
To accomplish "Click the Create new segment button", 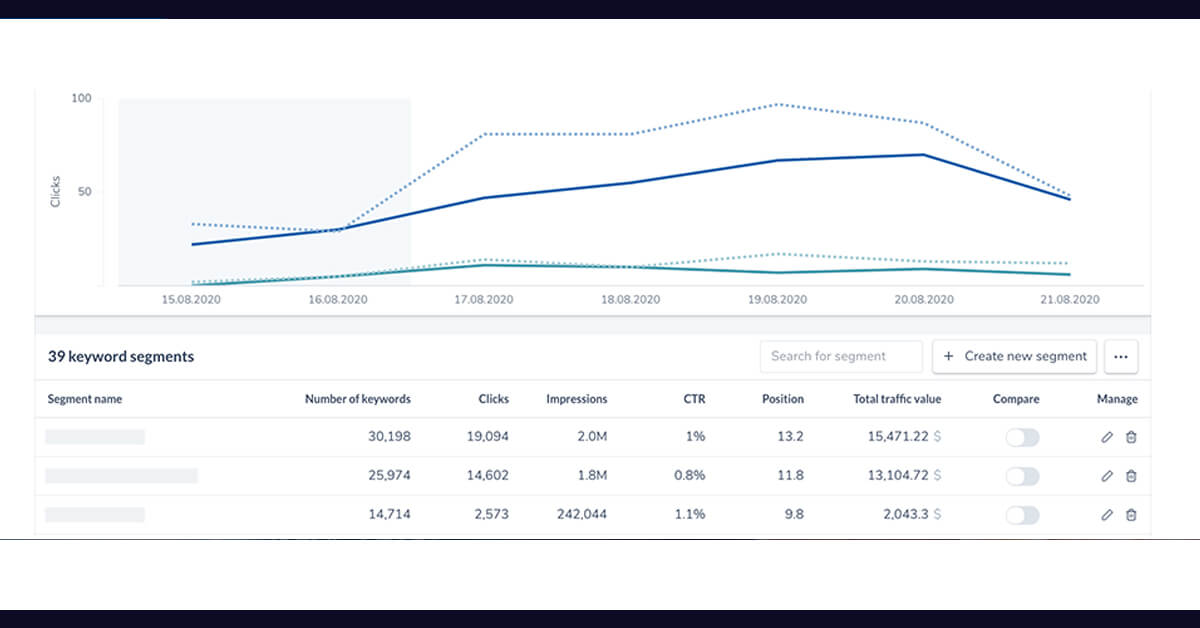I will coord(1015,356).
